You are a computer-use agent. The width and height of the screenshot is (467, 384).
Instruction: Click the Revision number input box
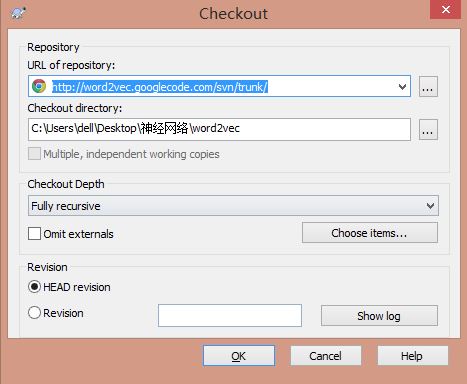(x=230, y=315)
